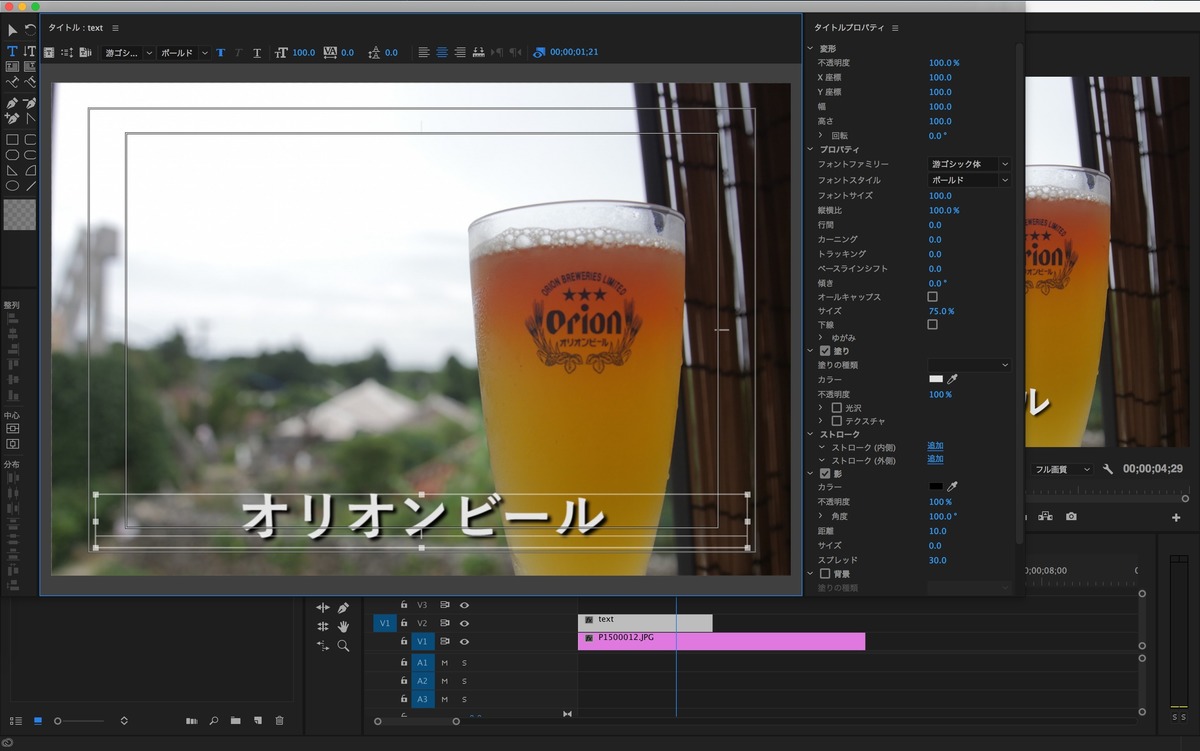The width and height of the screenshot is (1200, 751).
Task: Click the Bold text style button
Action: [221, 53]
